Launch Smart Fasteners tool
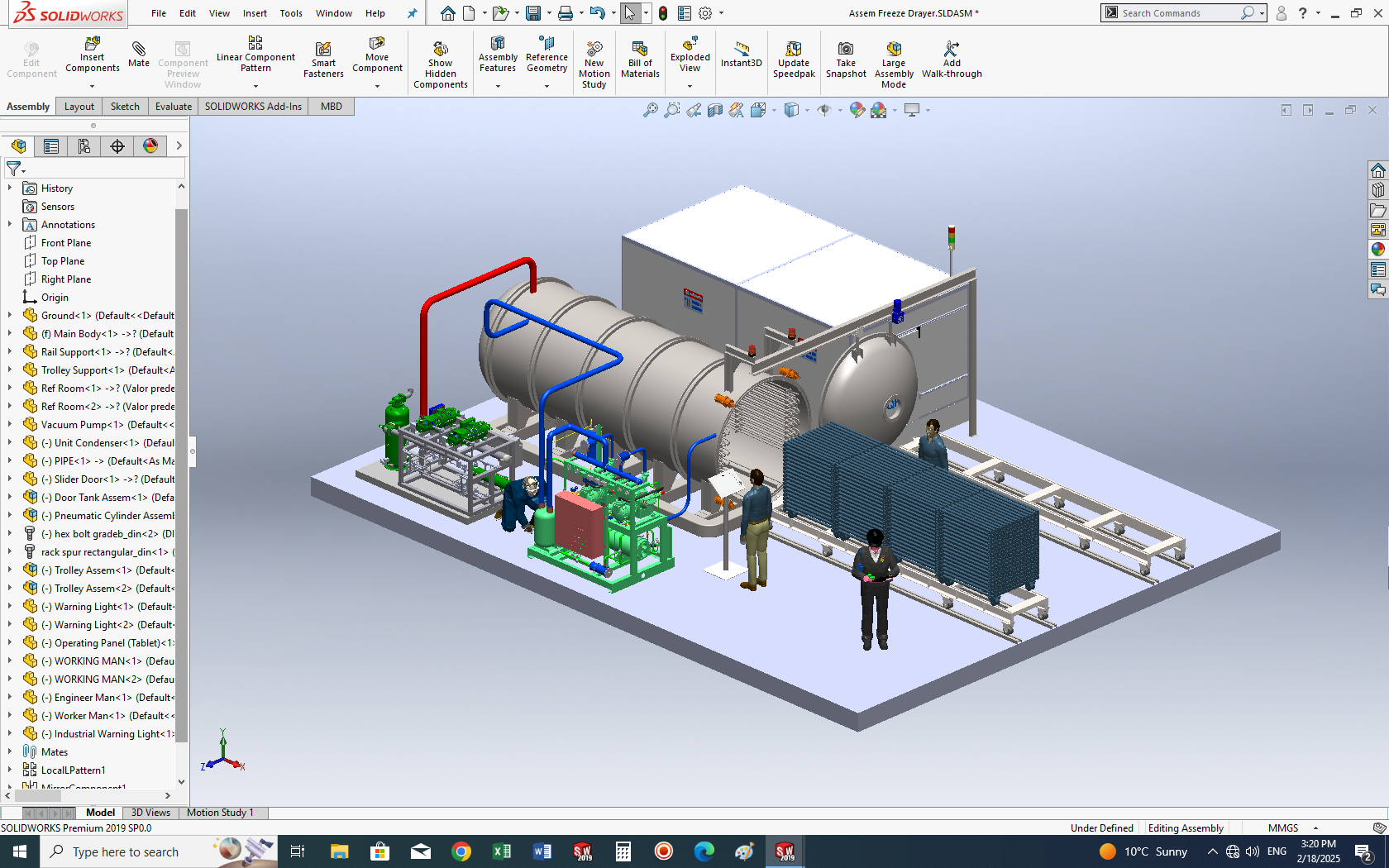 [x=323, y=60]
